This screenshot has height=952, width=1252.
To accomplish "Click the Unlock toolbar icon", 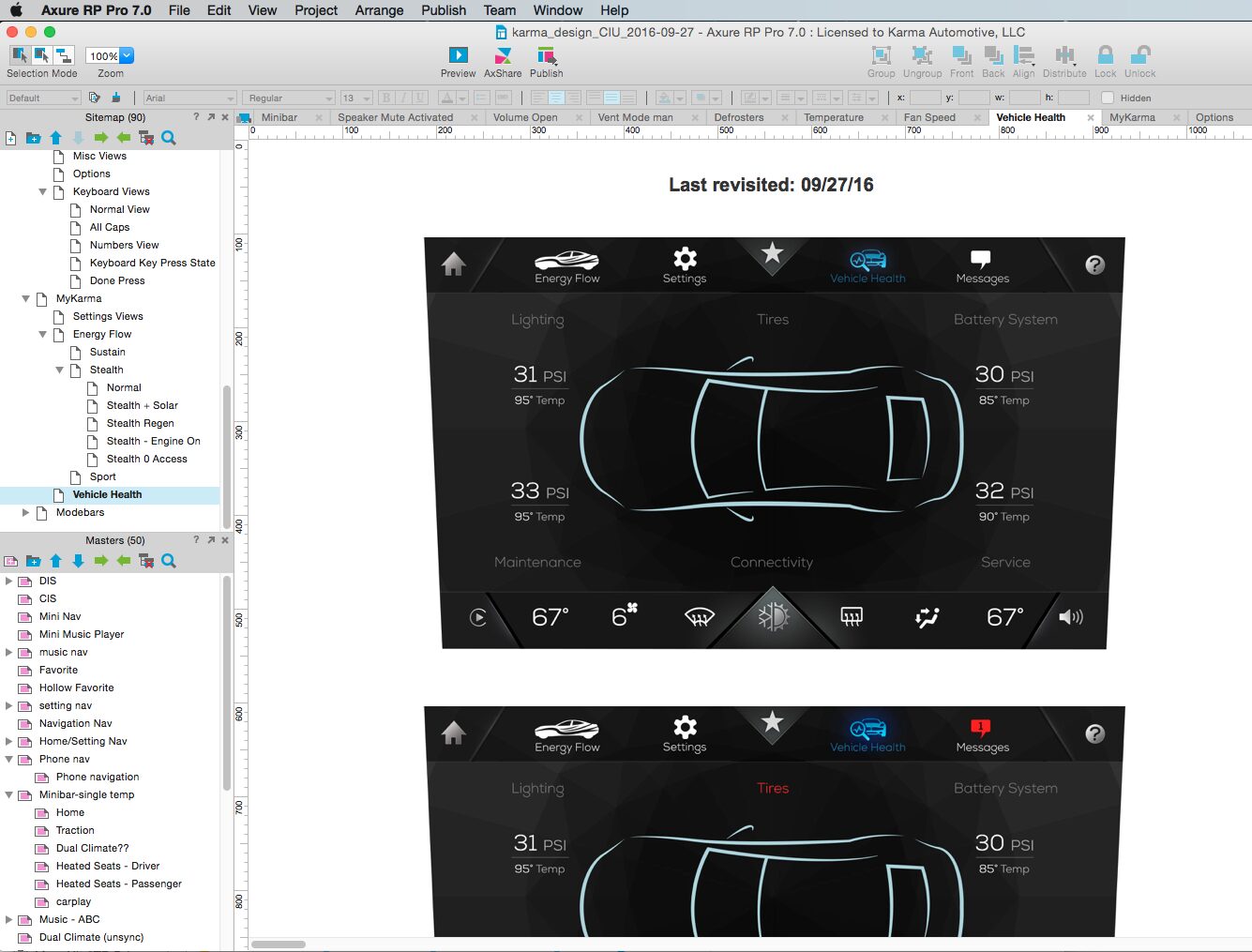I will click(x=1140, y=55).
